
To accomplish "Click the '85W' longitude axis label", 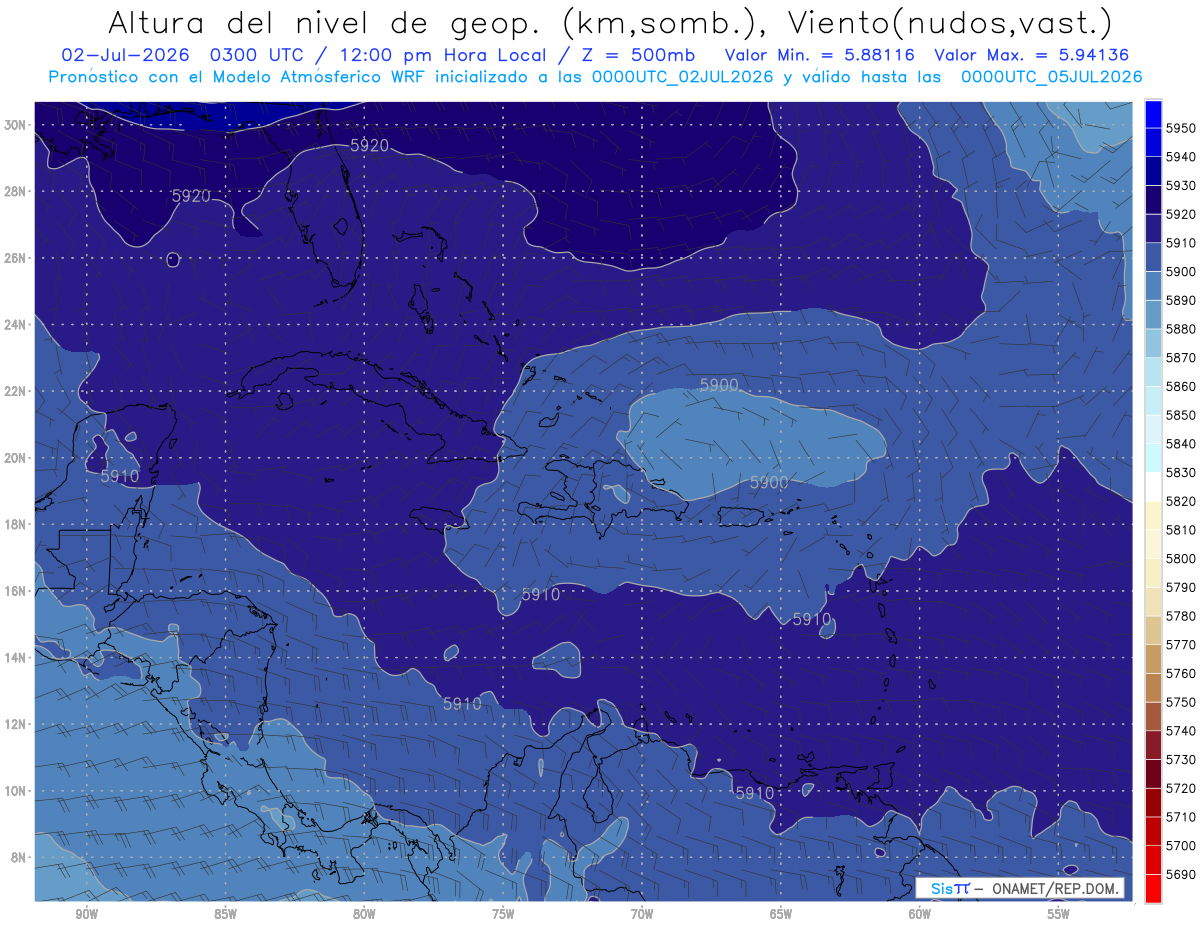I will pyautogui.click(x=225, y=913).
